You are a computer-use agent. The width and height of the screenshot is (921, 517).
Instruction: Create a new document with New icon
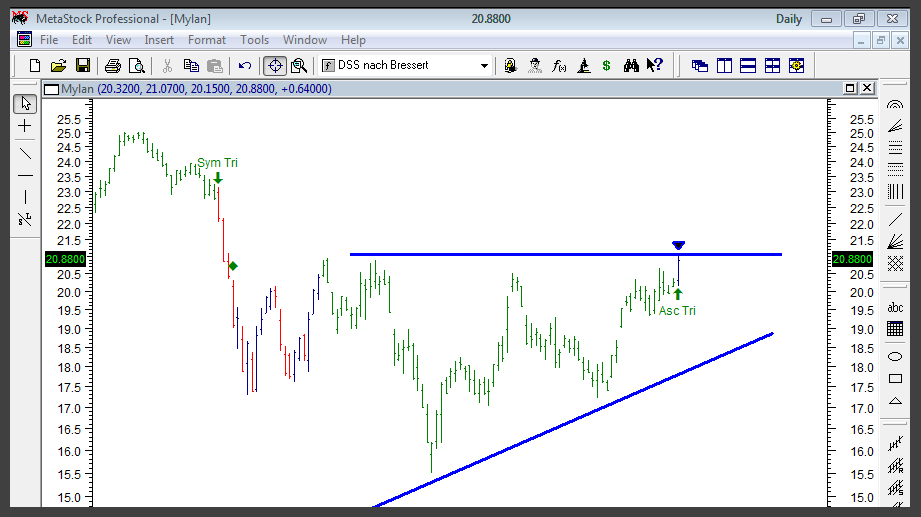click(x=35, y=66)
